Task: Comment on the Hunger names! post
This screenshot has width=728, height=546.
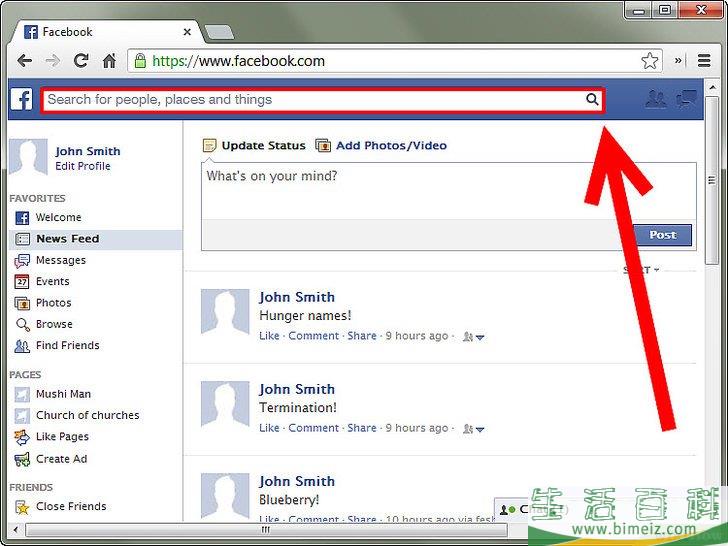Action: pyautogui.click(x=313, y=336)
